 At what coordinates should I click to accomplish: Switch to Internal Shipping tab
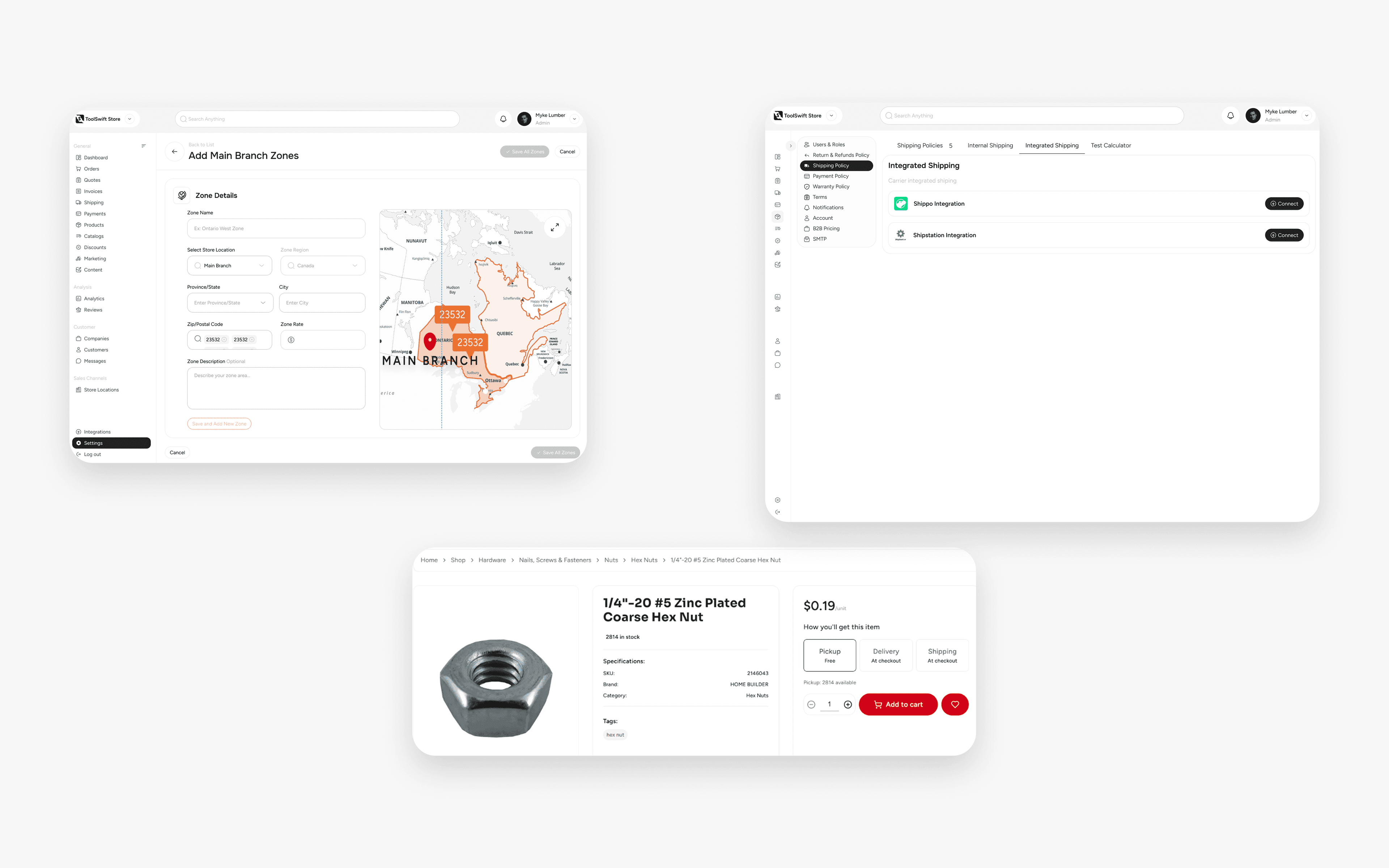point(990,145)
